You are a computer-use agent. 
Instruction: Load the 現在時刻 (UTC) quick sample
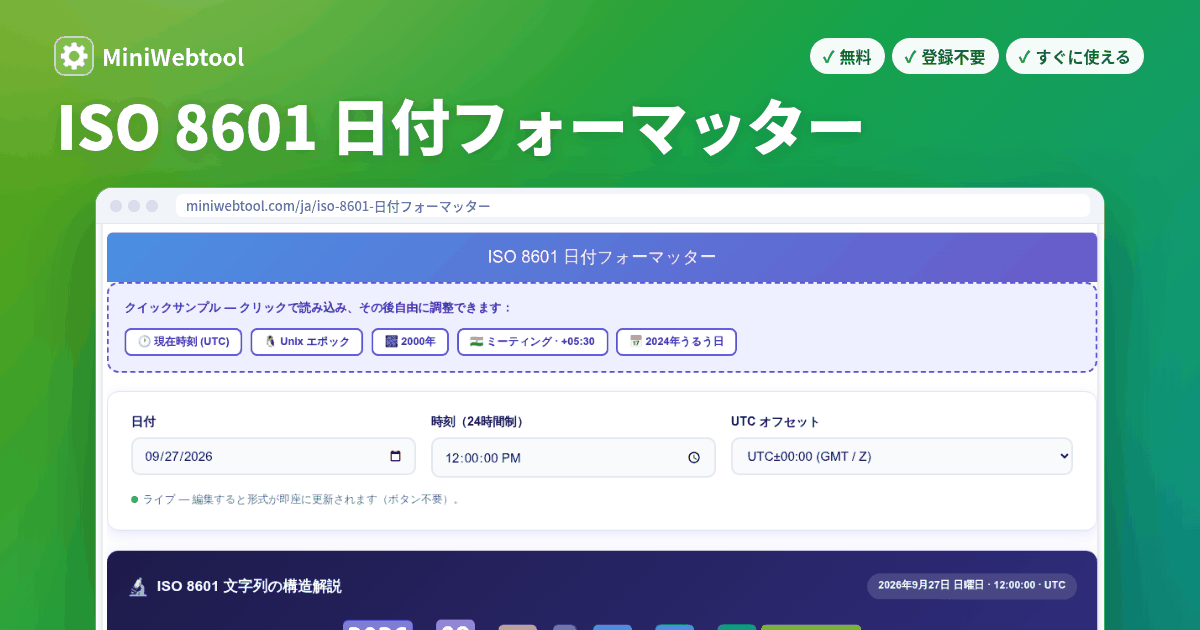coord(184,341)
